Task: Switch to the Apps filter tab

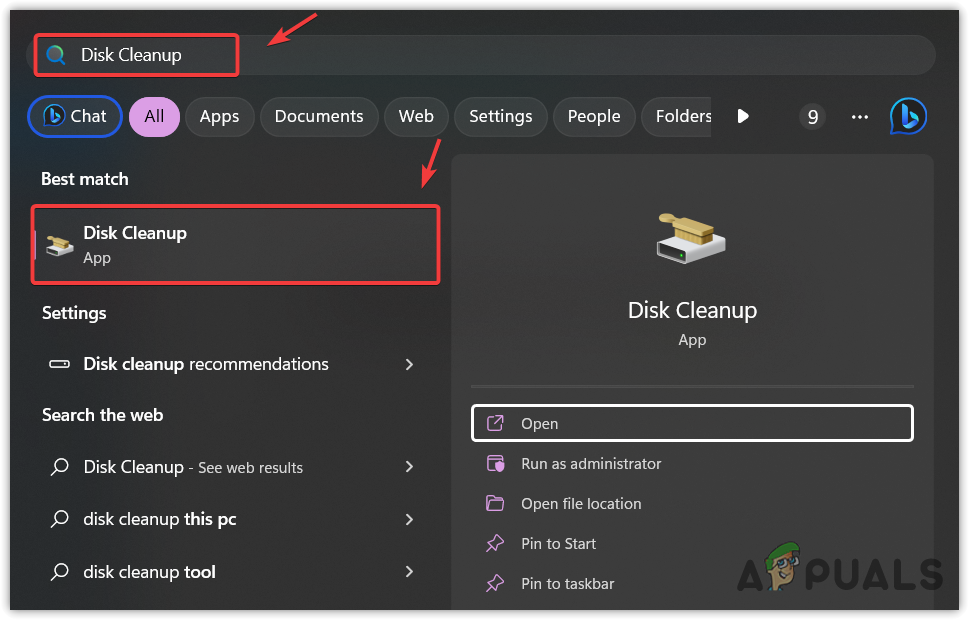Action: [219, 116]
